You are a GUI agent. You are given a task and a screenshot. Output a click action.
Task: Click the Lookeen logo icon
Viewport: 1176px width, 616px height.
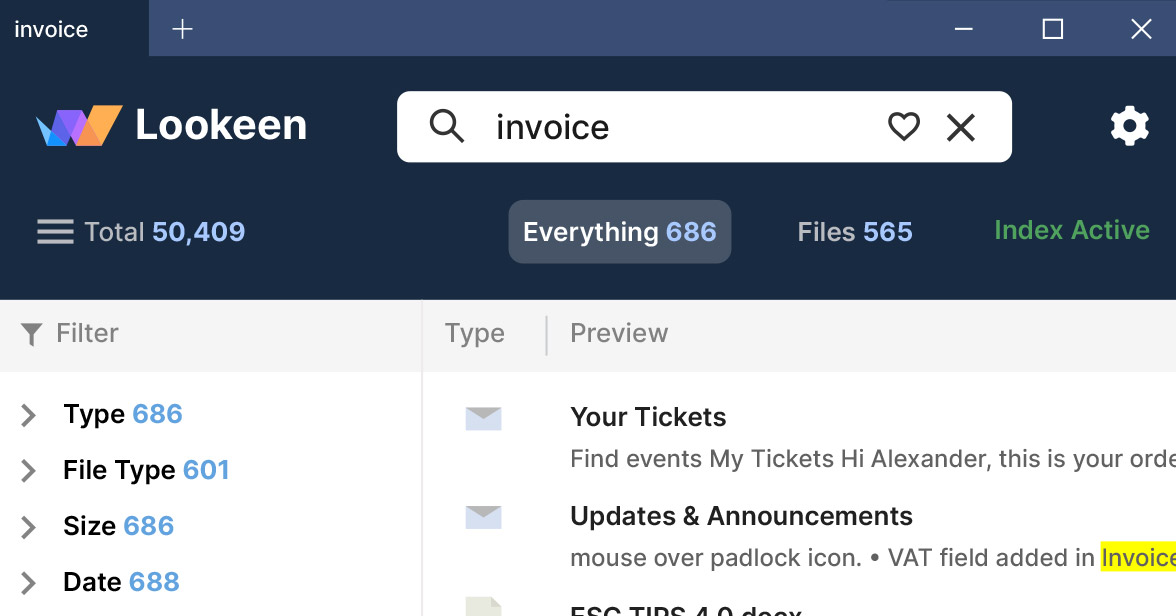(x=79, y=126)
